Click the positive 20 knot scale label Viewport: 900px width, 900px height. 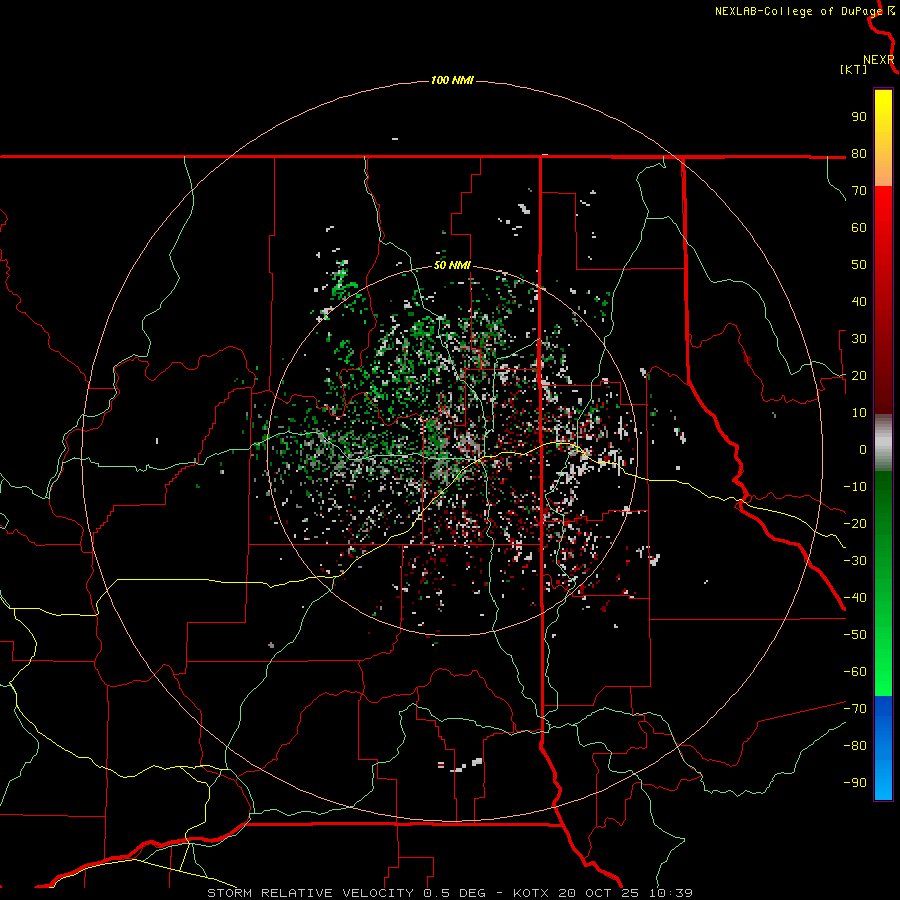[859, 375]
